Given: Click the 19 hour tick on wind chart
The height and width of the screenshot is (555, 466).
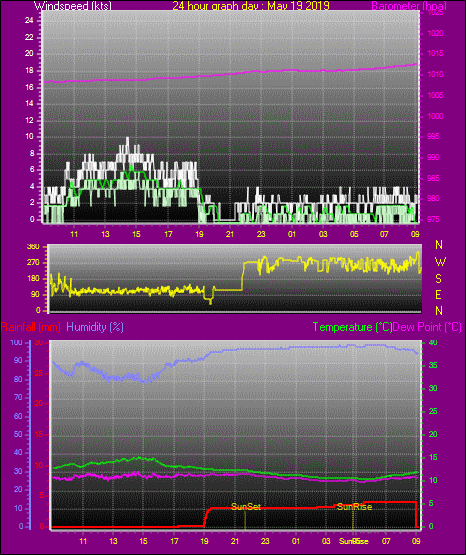Looking at the screenshot, I should click(x=199, y=234).
